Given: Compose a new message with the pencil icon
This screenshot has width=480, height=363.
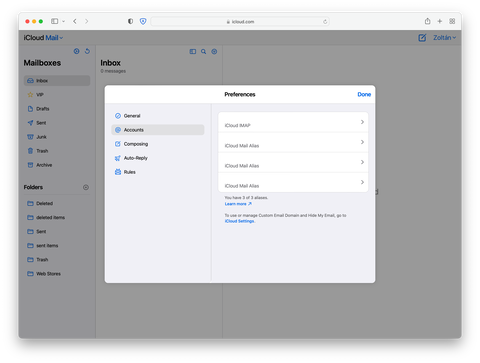Looking at the screenshot, I should click(x=422, y=38).
